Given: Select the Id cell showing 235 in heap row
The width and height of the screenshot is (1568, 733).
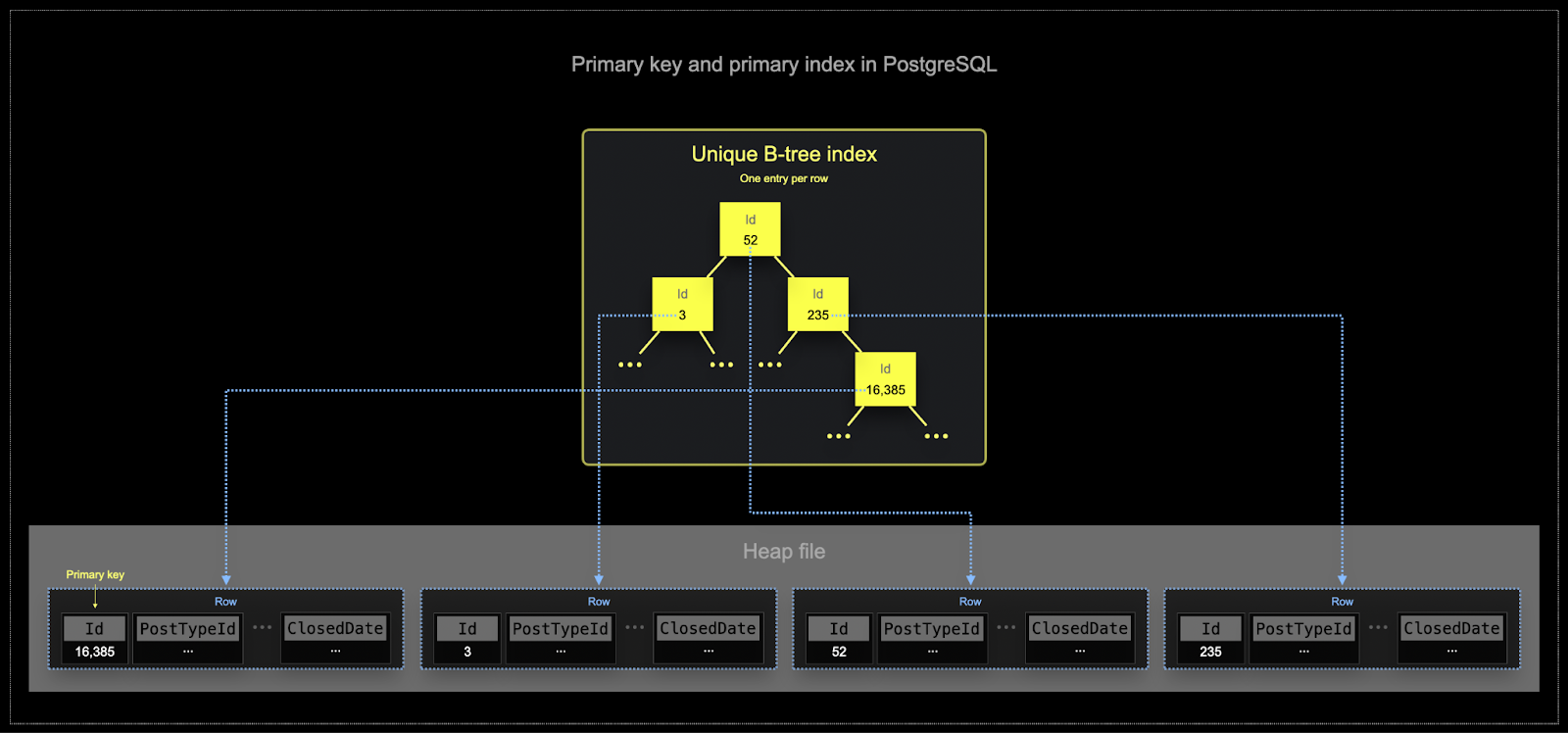Looking at the screenshot, I should pyautogui.click(x=1210, y=639).
